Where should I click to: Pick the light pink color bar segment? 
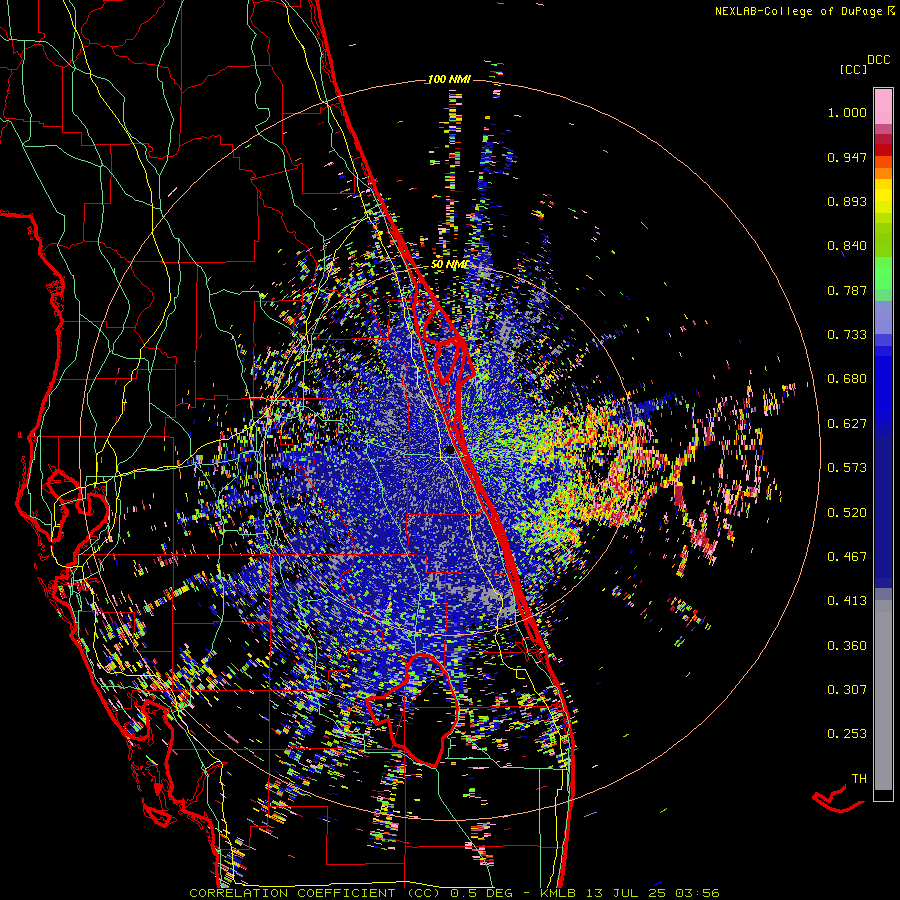883,106
